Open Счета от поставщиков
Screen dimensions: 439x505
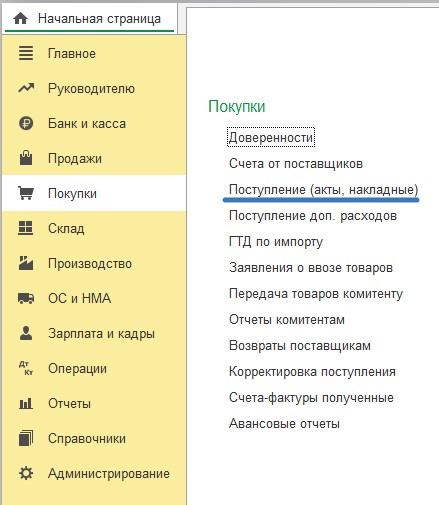(296, 163)
